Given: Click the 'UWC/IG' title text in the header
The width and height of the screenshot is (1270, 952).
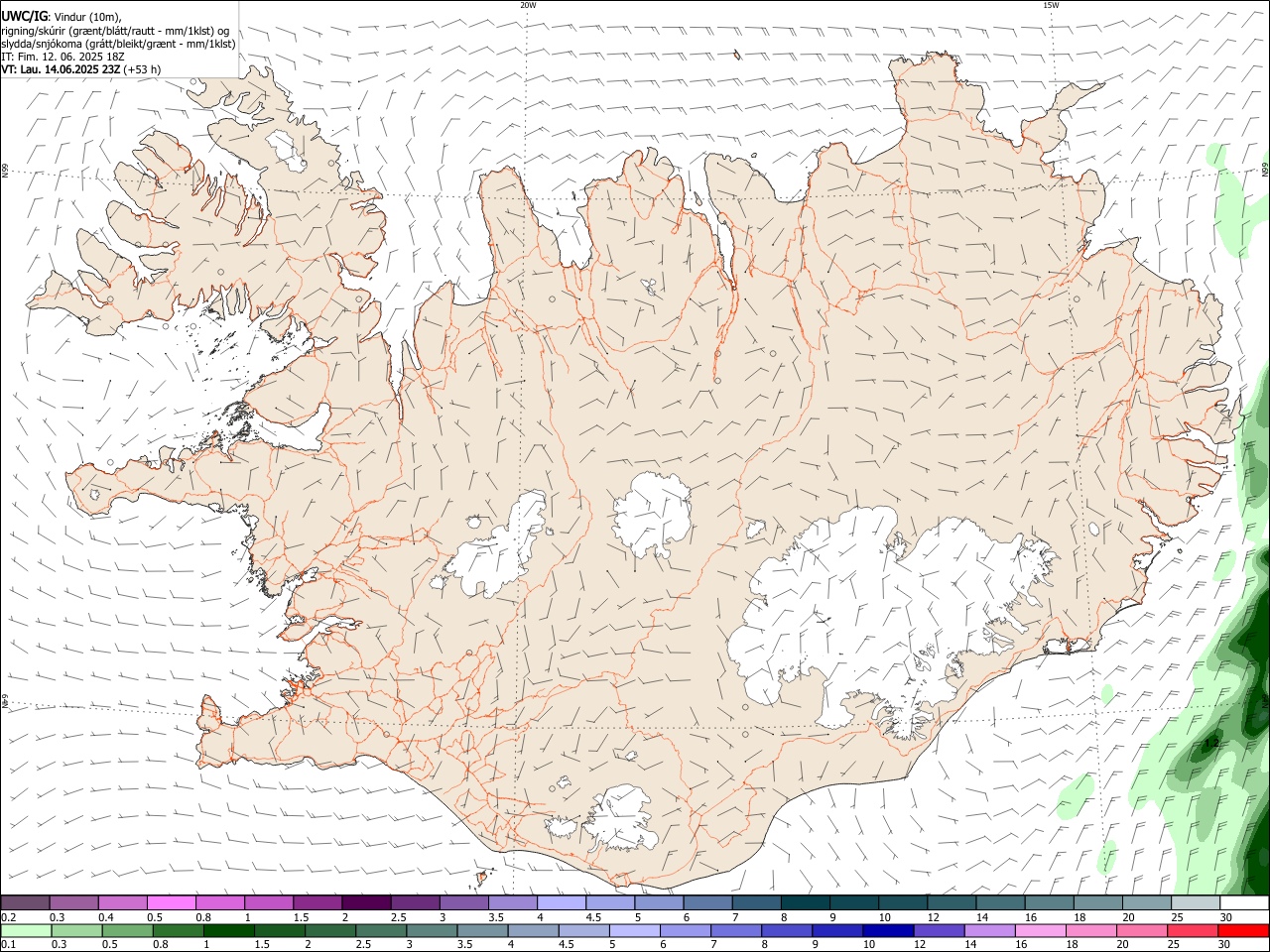Looking at the screenshot, I should (x=24, y=17).
